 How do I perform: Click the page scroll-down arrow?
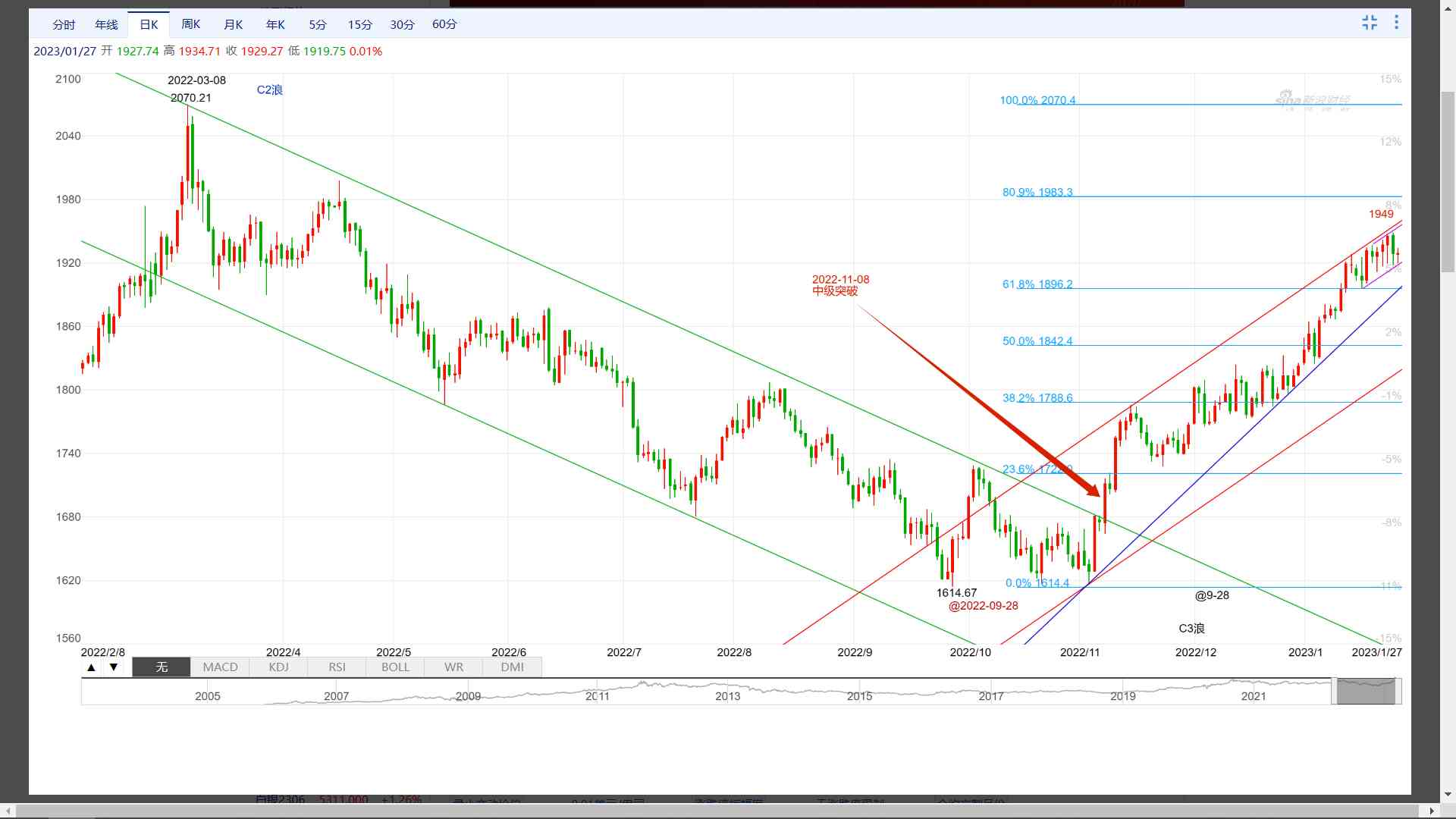tap(1448, 795)
